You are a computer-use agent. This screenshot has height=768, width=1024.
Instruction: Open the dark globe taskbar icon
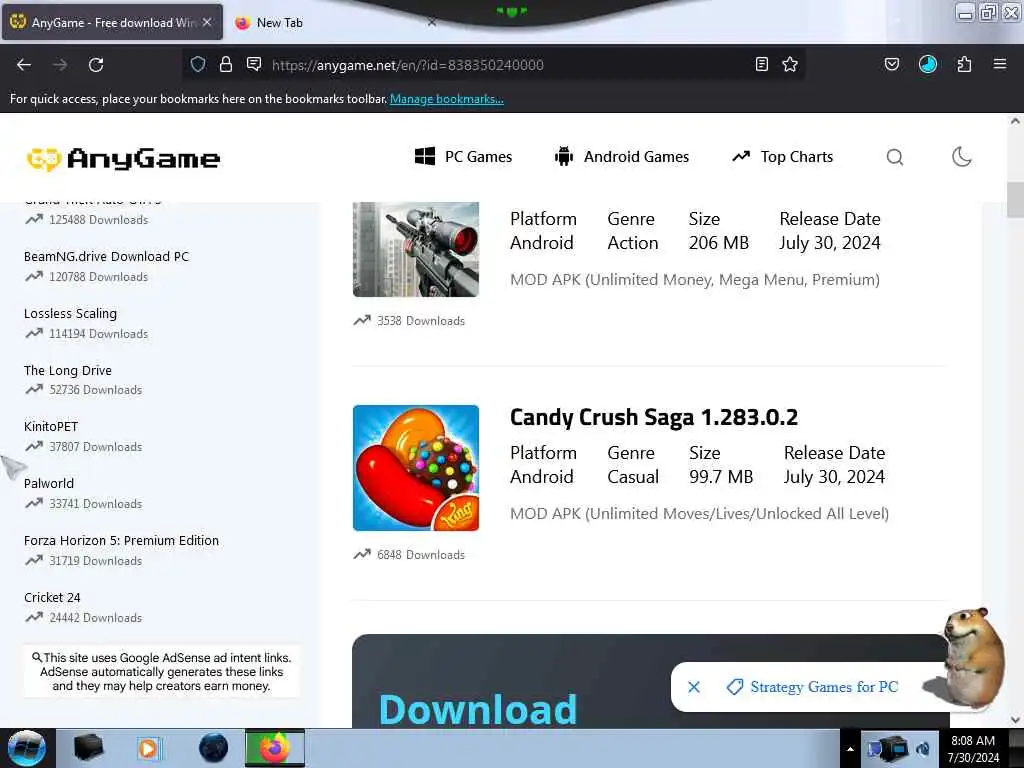click(x=214, y=748)
